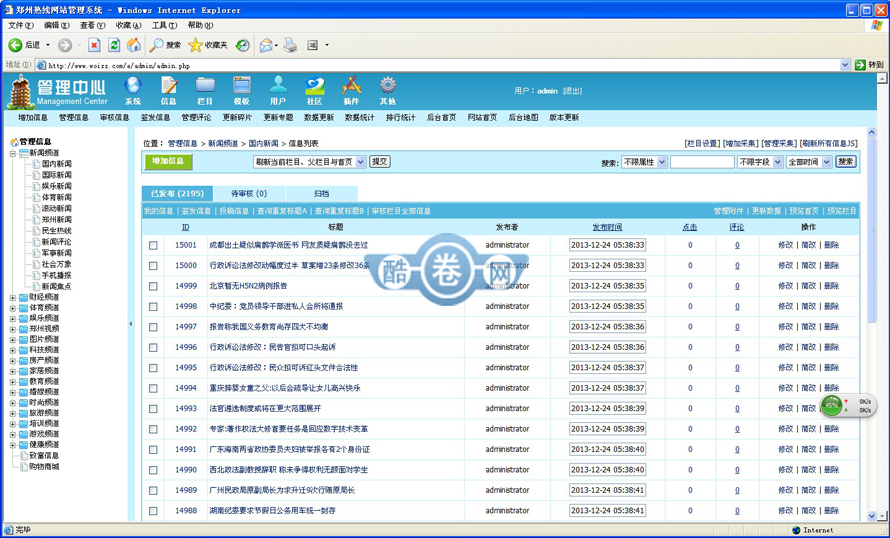Click the 其他 gear icon
This screenshot has width=890, height=538.
(x=387, y=86)
